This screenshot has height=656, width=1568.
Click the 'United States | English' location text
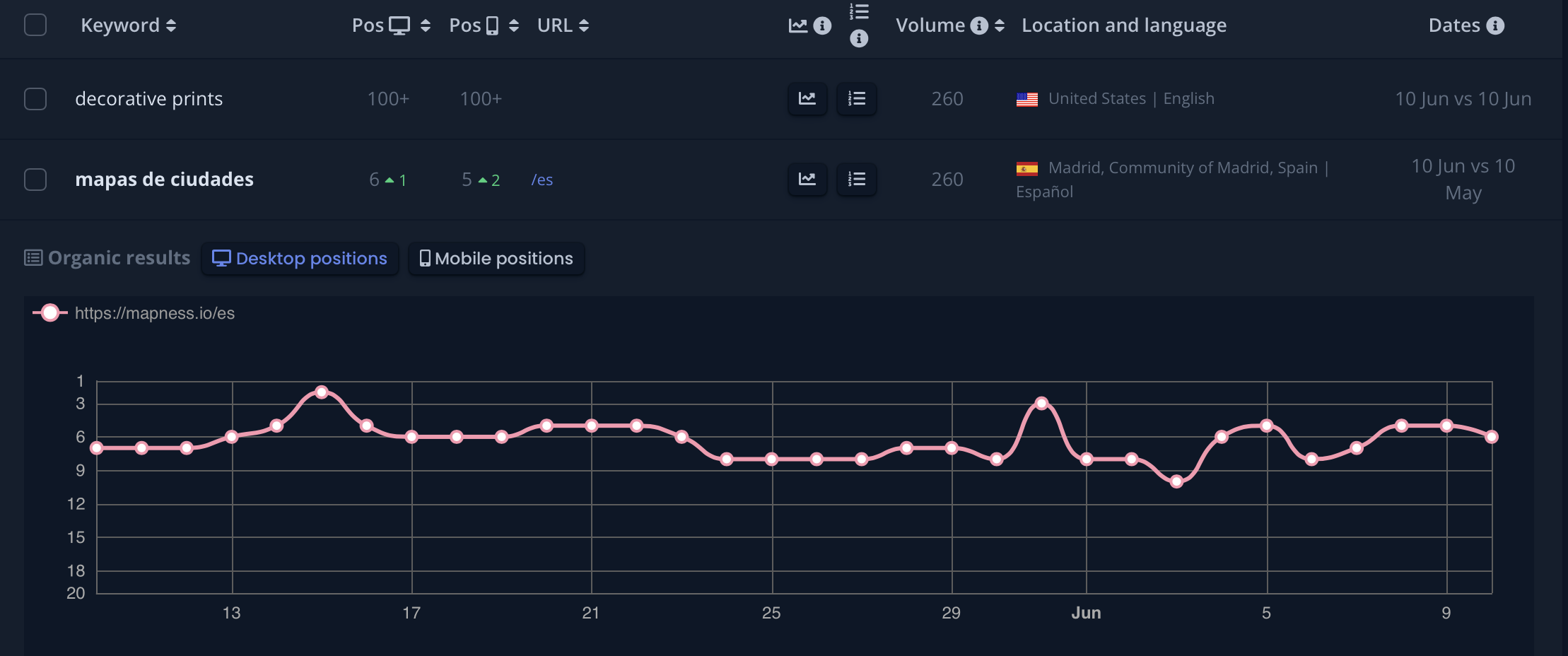pos(1131,99)
